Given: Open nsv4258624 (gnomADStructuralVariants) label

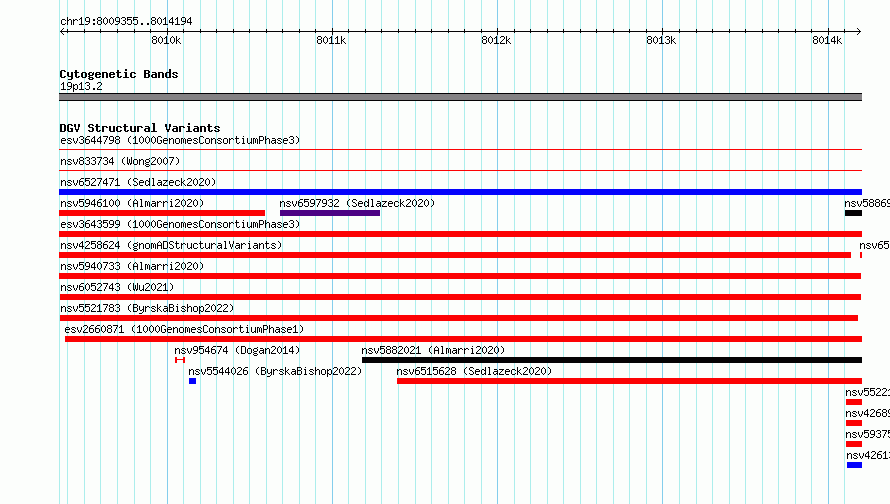Looking at the screenshot, I should (171, 245).
